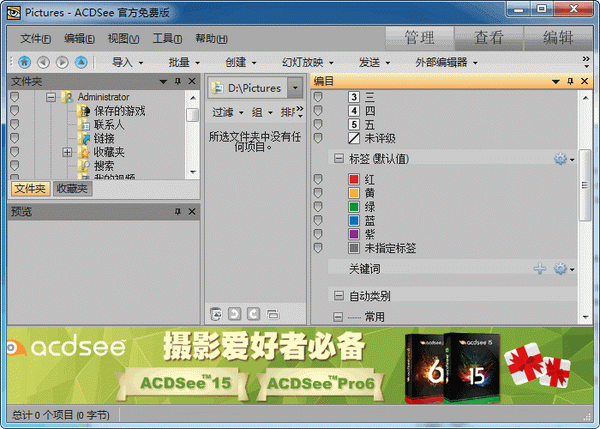Collapse the 自动类别 section
The height and width of the screenshot is (429, 600).
(x=339, y=295)
